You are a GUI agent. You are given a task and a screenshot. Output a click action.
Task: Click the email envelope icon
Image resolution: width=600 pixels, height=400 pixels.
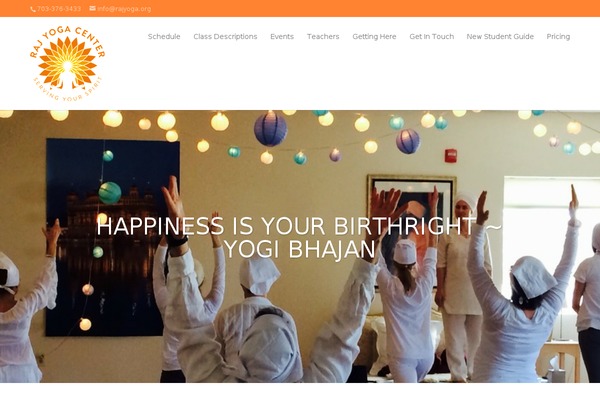(x=93, y=8)
